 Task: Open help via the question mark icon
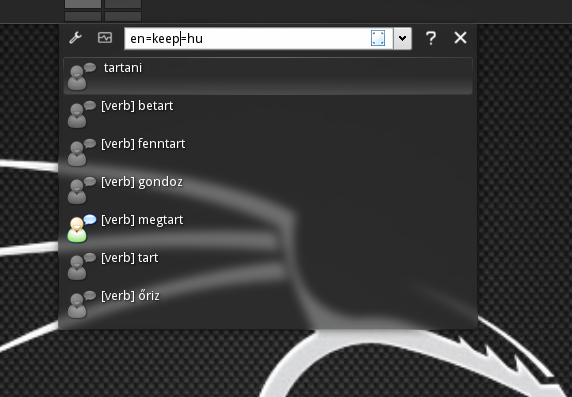(431, 38)
